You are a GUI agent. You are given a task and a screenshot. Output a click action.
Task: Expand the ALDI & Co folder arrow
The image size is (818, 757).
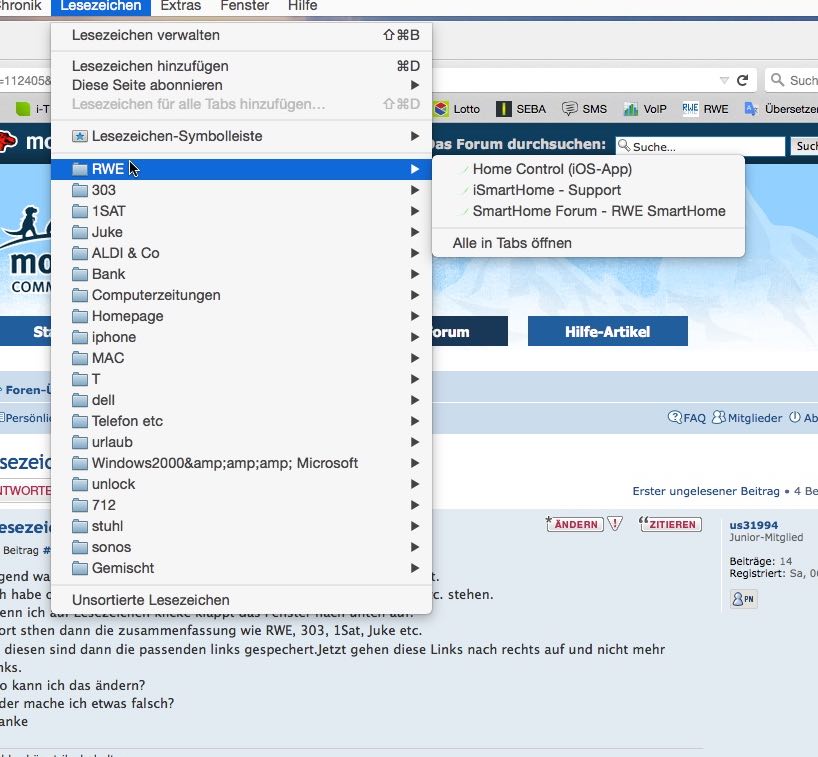(415, 253)
